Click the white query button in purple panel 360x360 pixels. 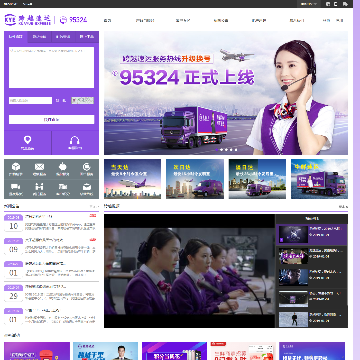(x=51, y=119)
